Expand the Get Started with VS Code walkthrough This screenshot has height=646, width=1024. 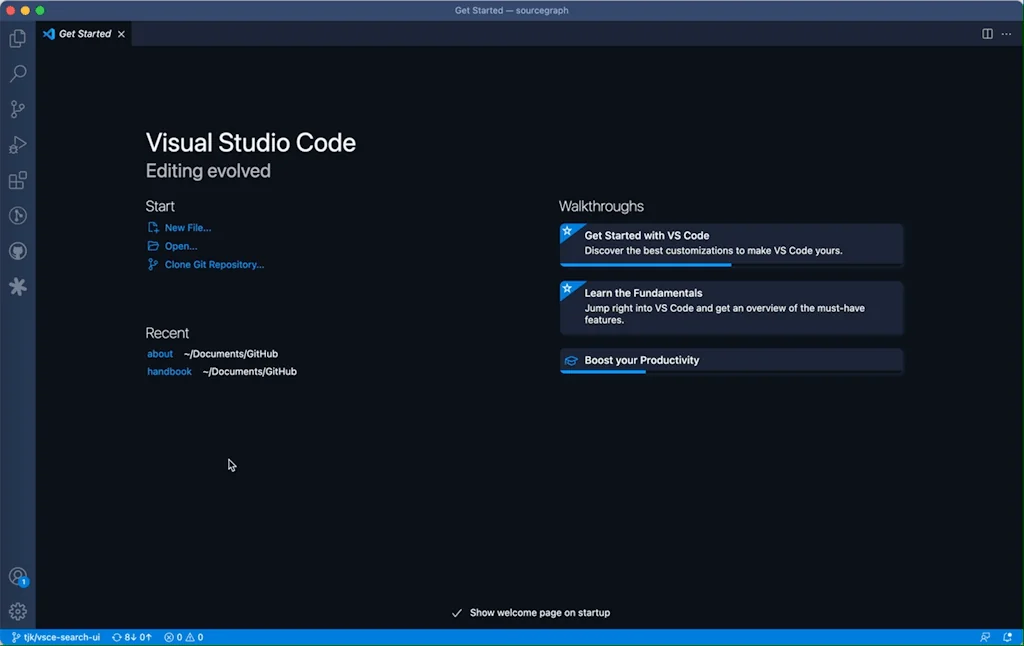(731, 243)
